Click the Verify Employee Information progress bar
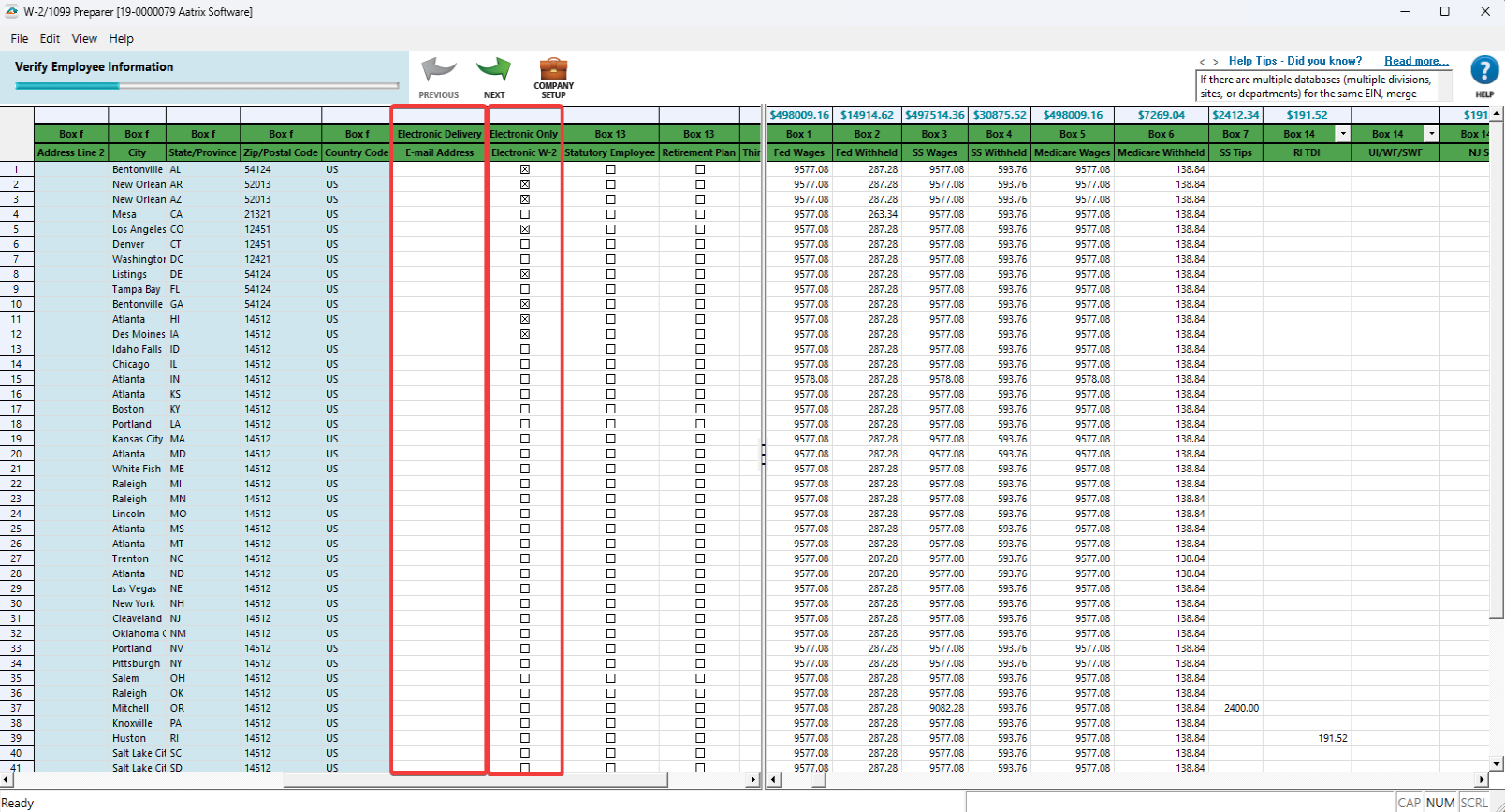The width and height of the screenshot is (1505, 812). pos(207,86)
